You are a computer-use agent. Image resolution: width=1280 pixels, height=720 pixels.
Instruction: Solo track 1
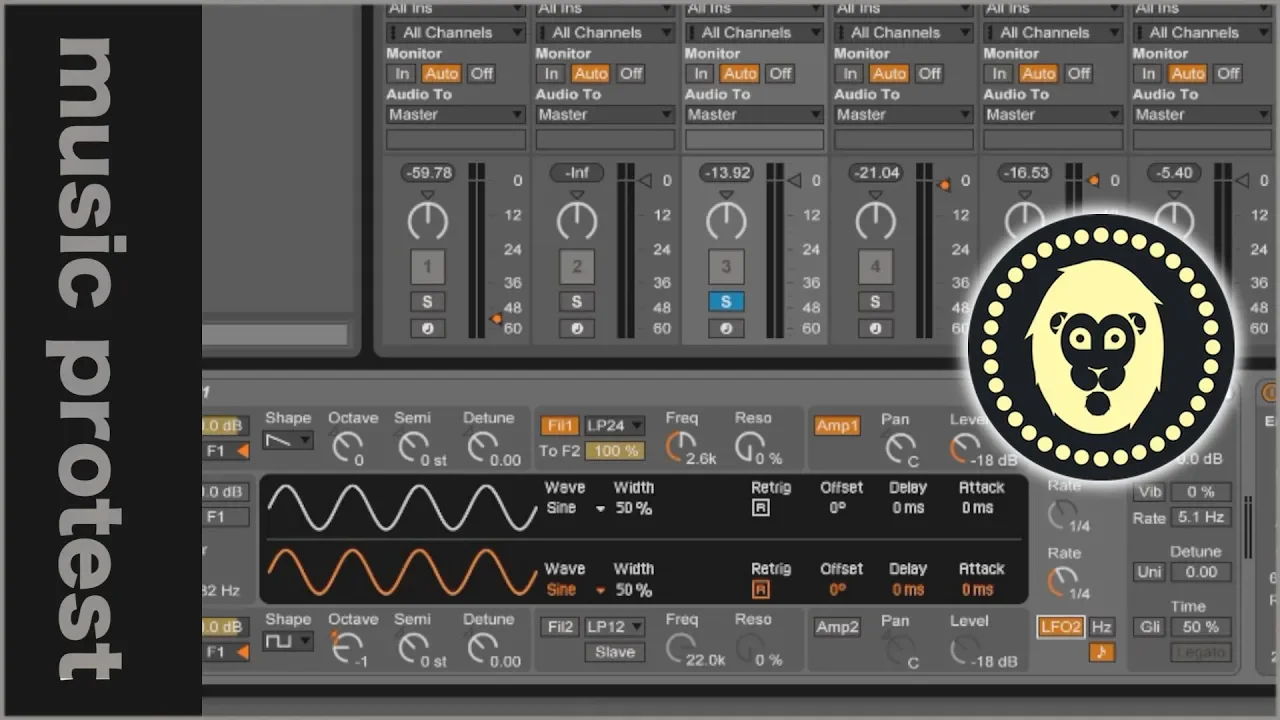[427, 302]
